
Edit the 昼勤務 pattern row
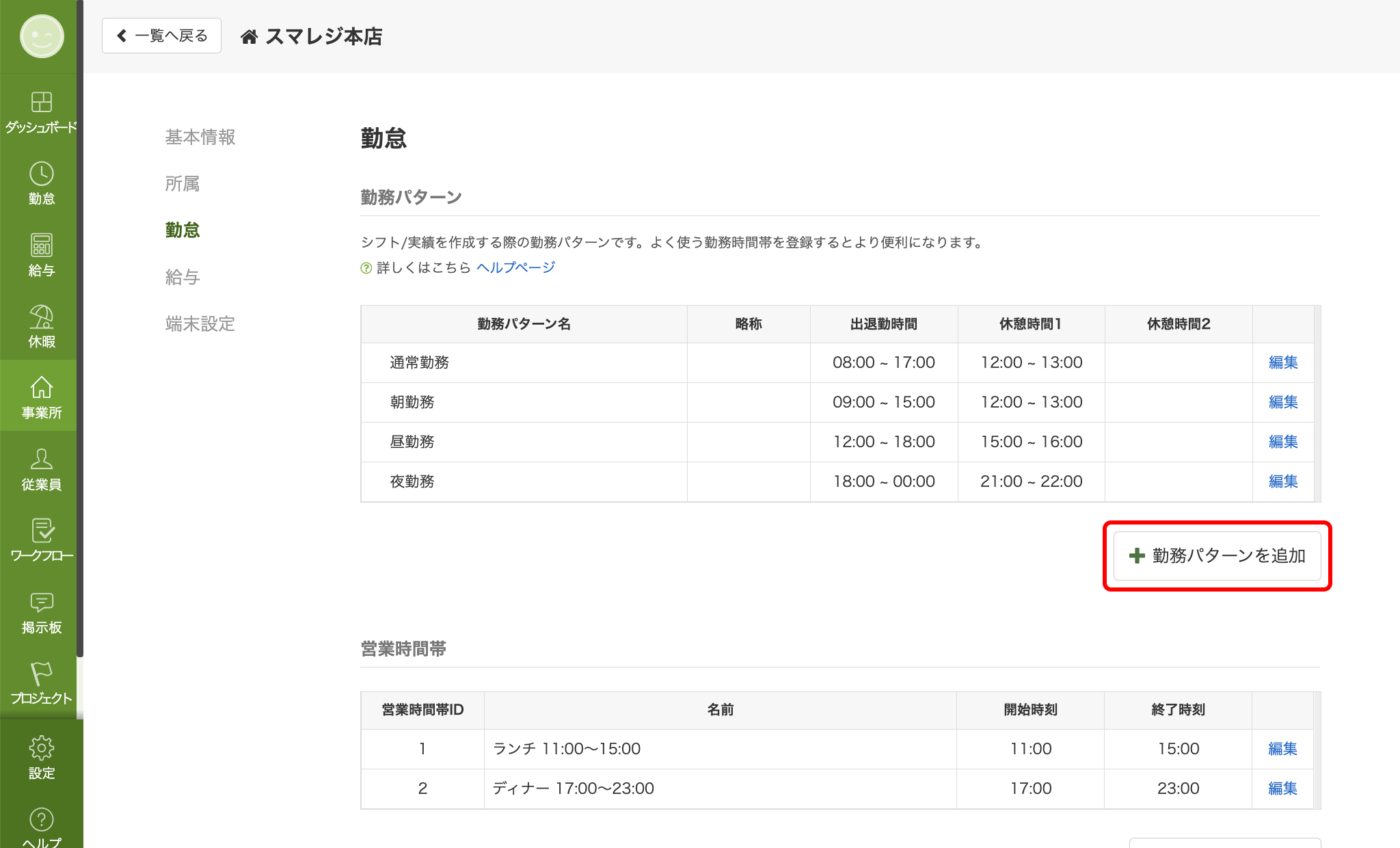[1283, 442]
